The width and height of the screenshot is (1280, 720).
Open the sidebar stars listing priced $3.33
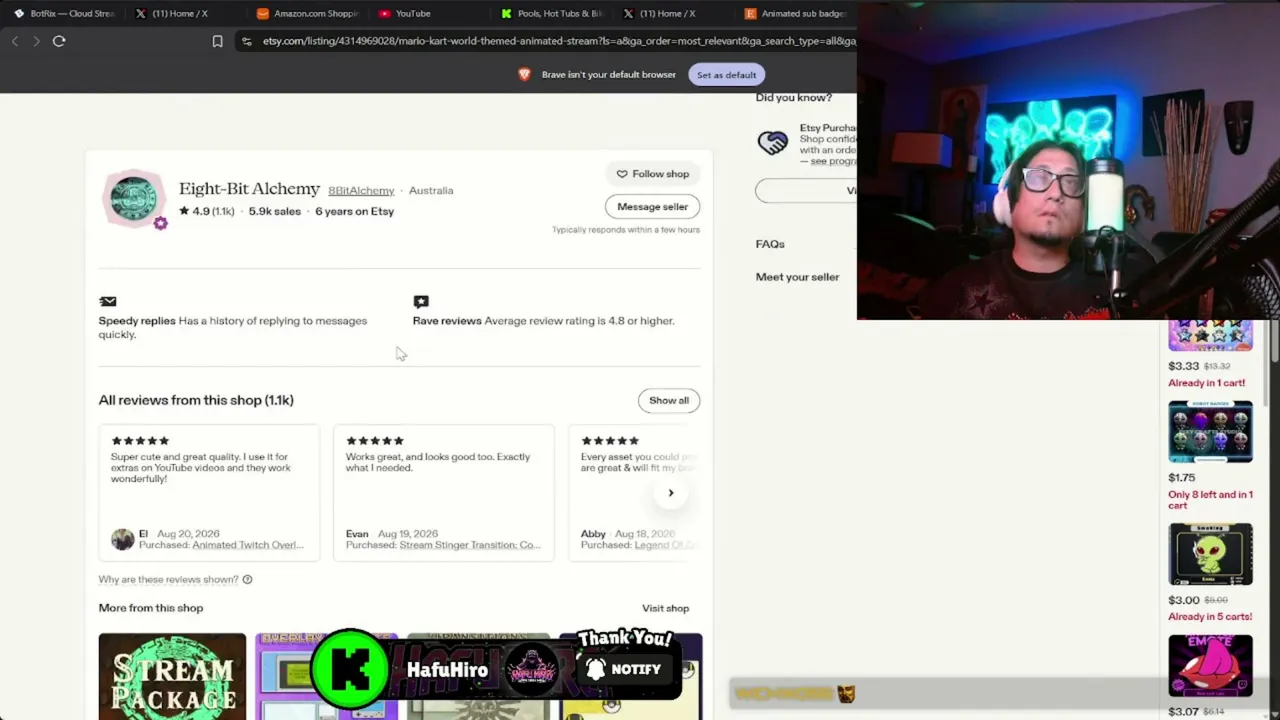1210,336
